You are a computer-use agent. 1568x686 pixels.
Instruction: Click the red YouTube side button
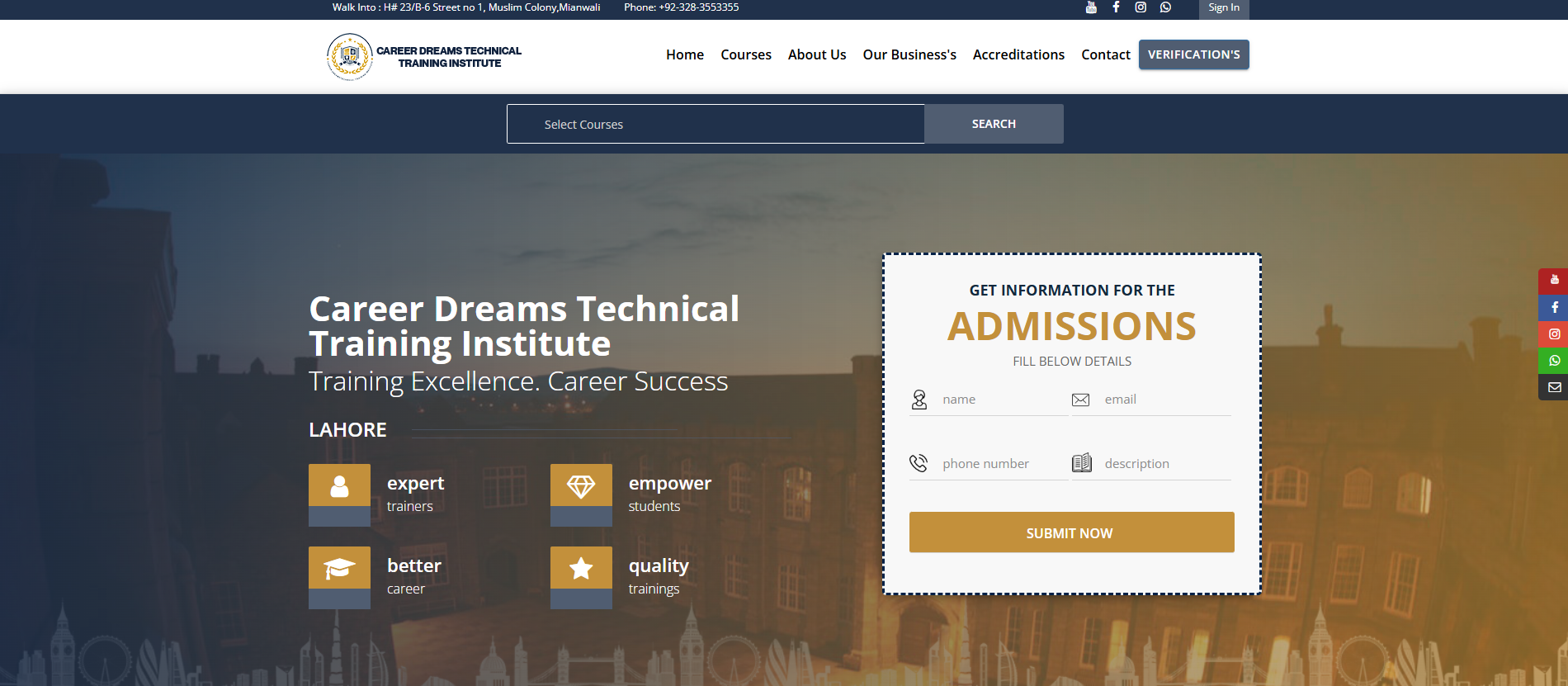(1554, 281)
